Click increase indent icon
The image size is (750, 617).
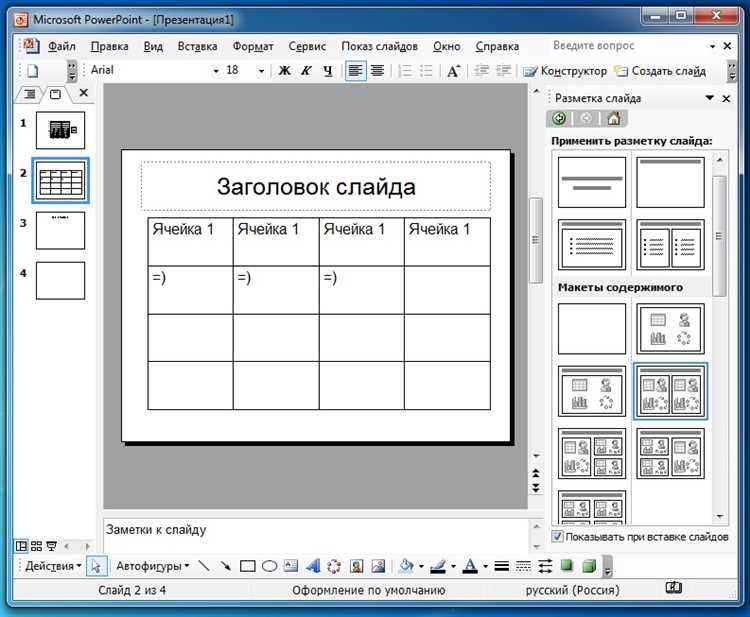(503, 71)
